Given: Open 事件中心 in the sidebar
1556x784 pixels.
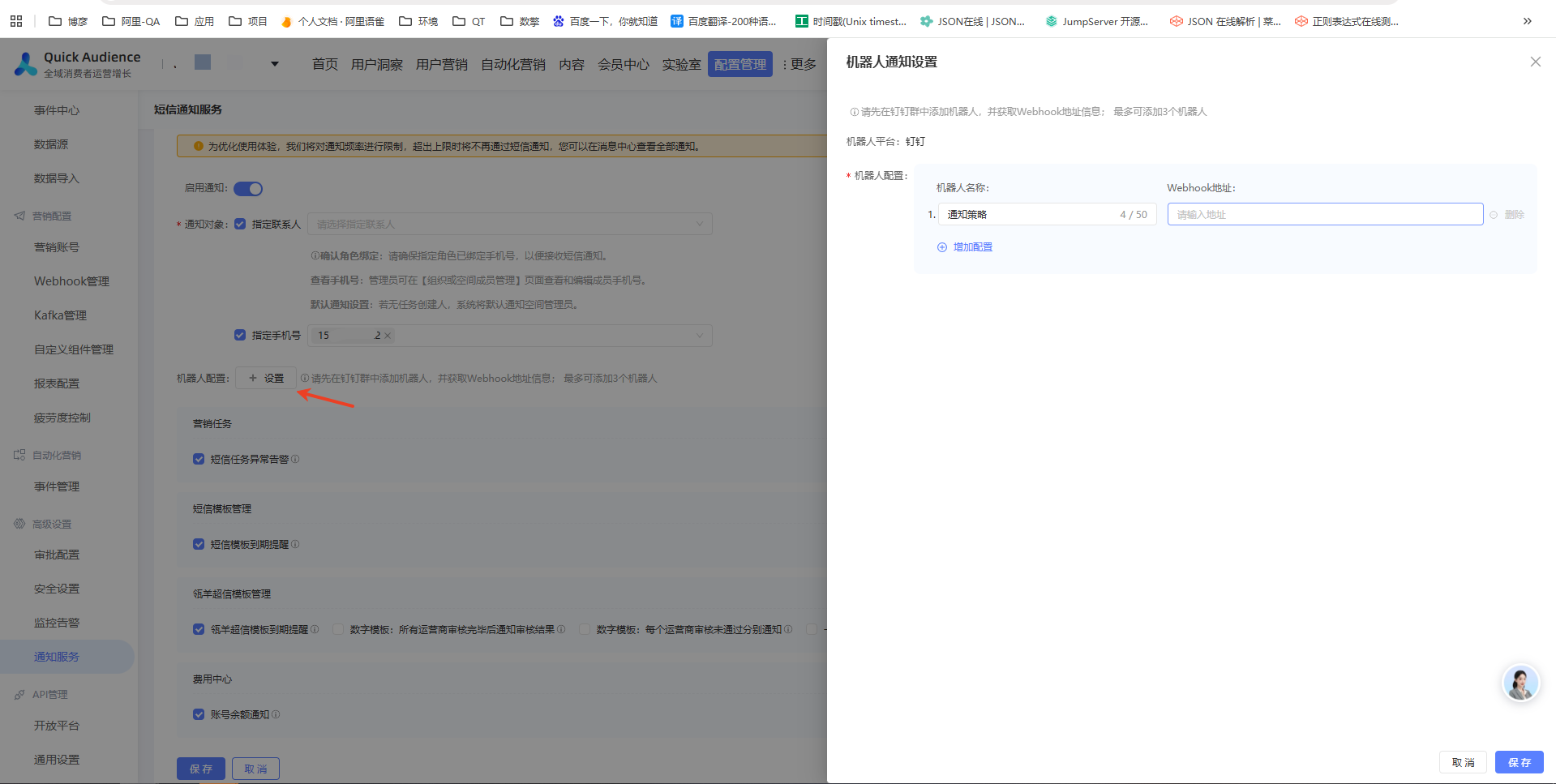Looking at the screenshot, I should tap(57, 110).
